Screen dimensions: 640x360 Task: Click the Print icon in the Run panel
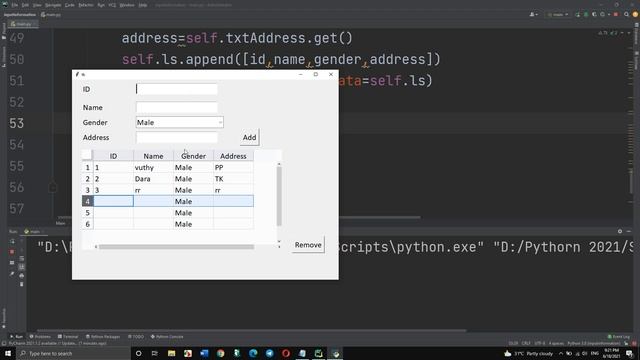22,276
